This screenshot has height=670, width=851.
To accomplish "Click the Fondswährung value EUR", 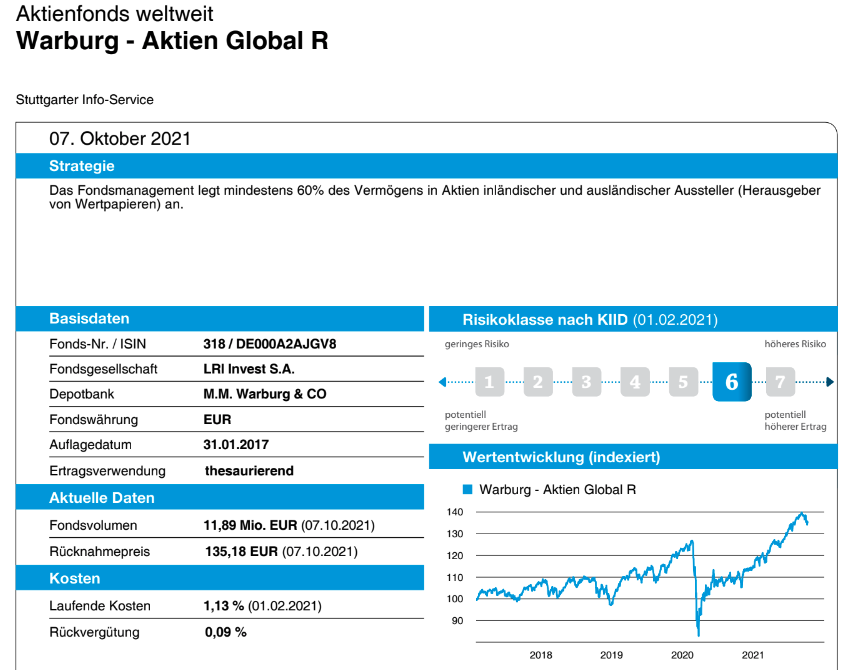I will [x=217, y=419].
